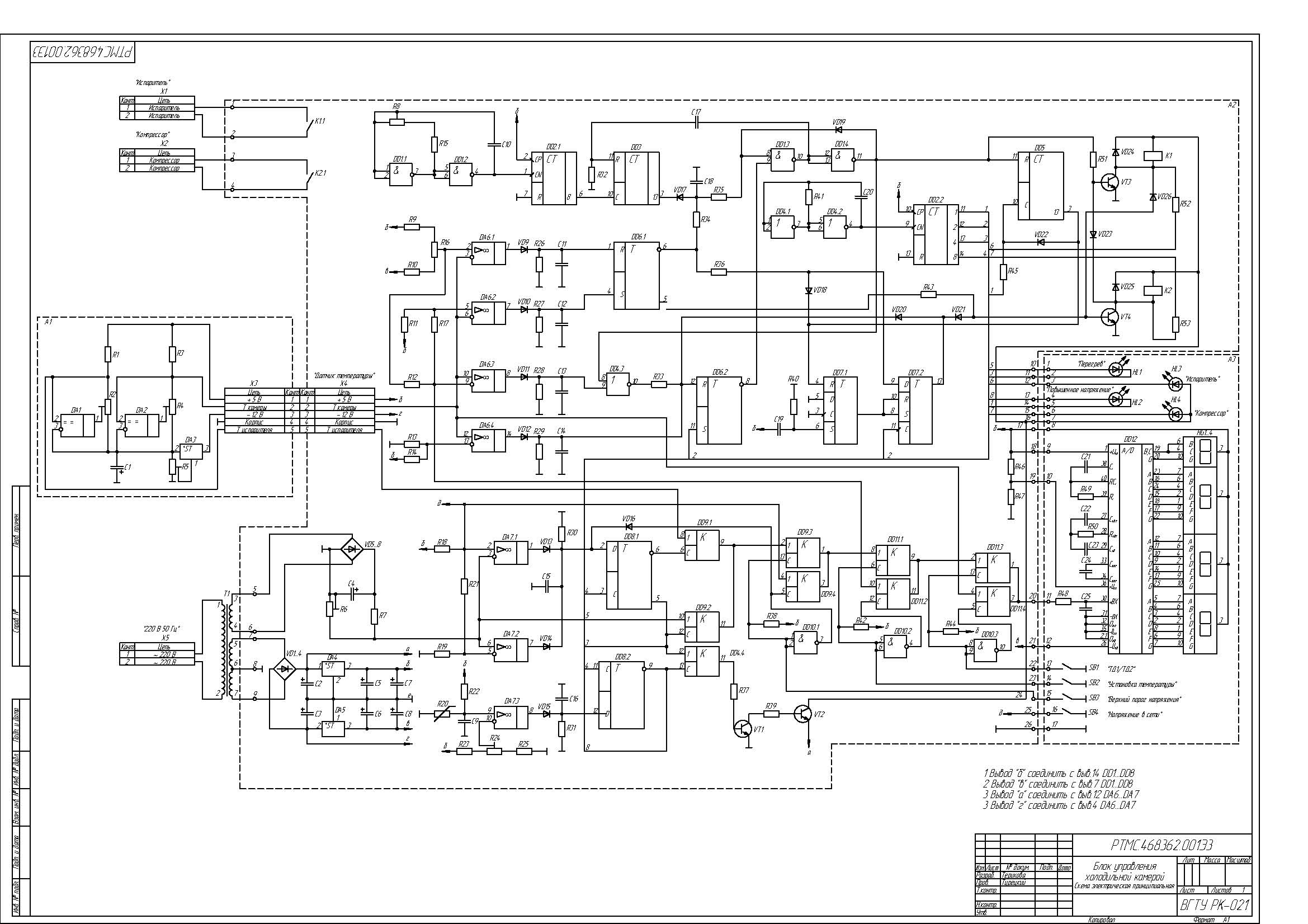Viewport: 1308px width, 924px height.
Task: Select title 'Блок управления холодильной камерой'
Action: coord(1125,871)
